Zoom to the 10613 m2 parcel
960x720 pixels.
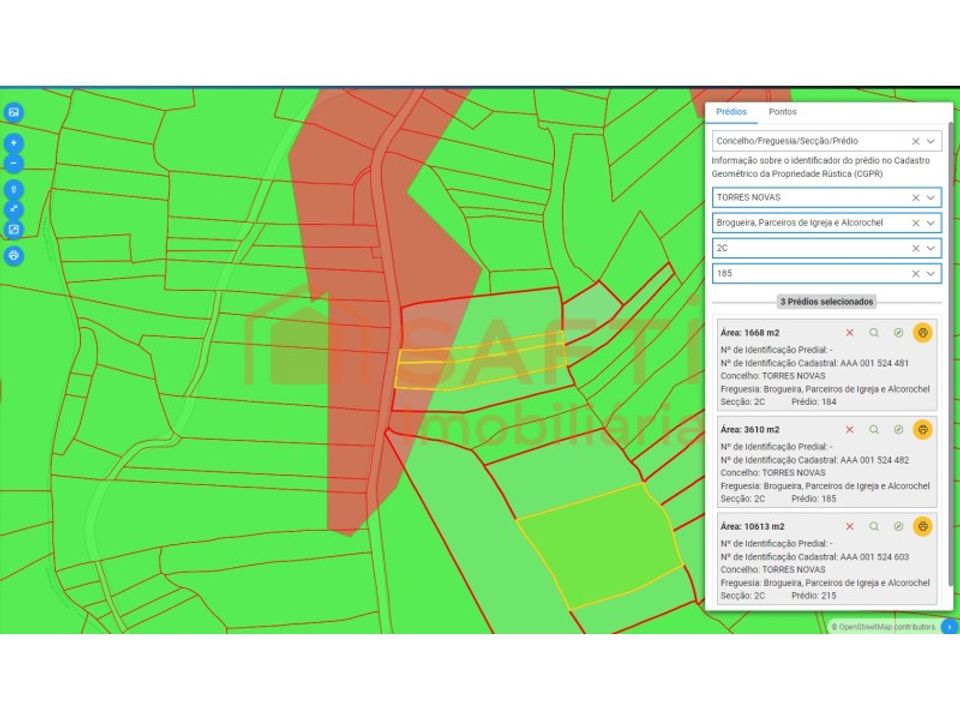pyautogui.click(x=874, y=526)
